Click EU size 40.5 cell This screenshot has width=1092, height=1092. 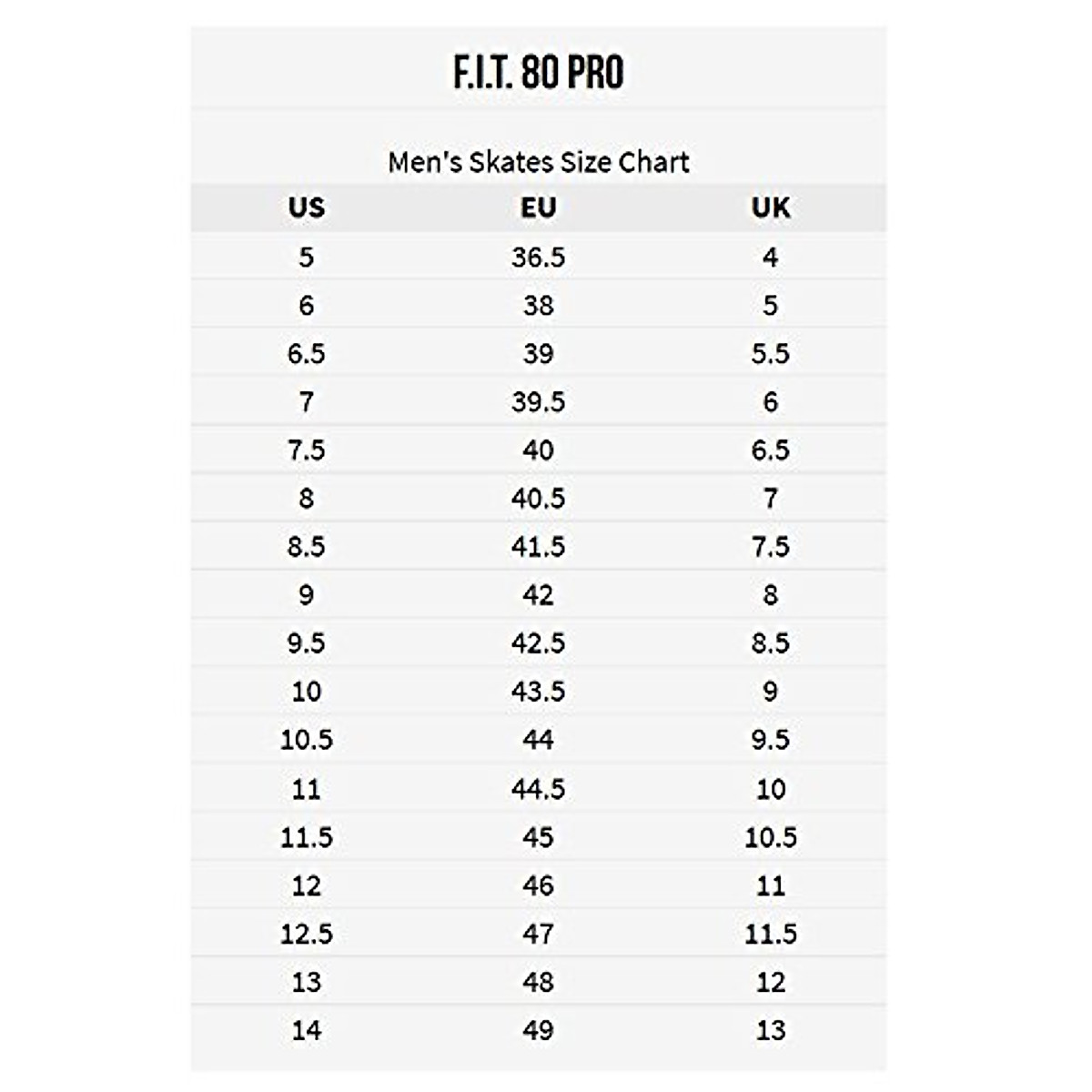(x=538, y=498)
